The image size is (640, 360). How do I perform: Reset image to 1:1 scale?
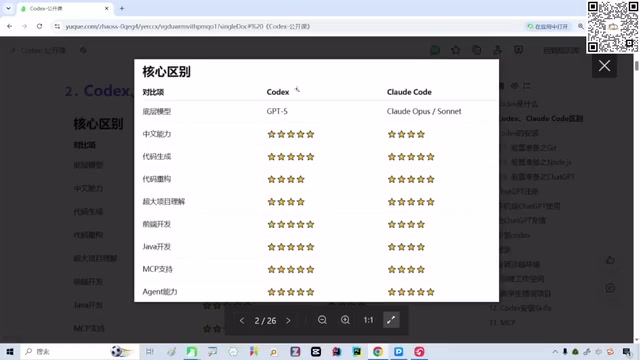tap(368, 320)
